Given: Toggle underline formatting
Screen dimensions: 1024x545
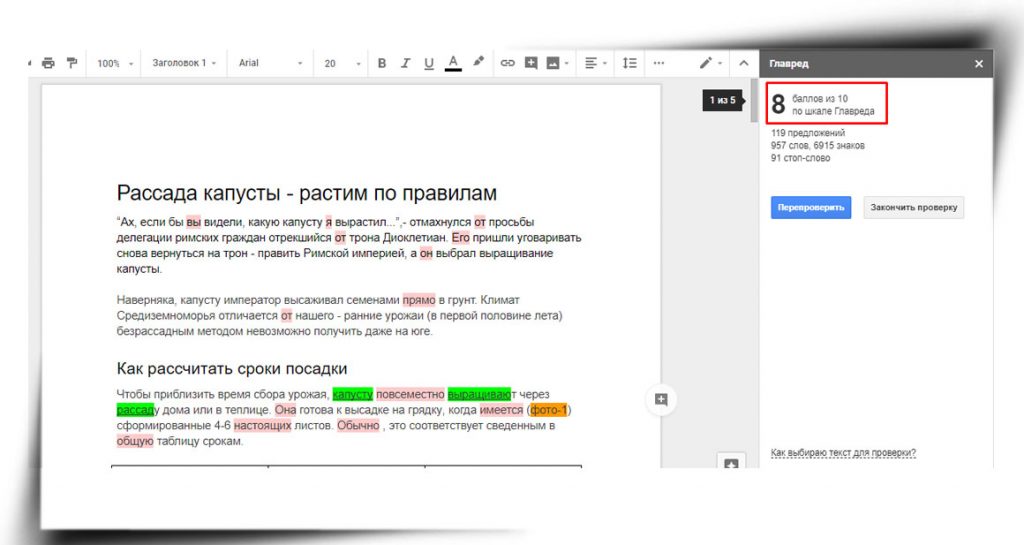Looking at the screenshot, I should (x=429, y=63).
